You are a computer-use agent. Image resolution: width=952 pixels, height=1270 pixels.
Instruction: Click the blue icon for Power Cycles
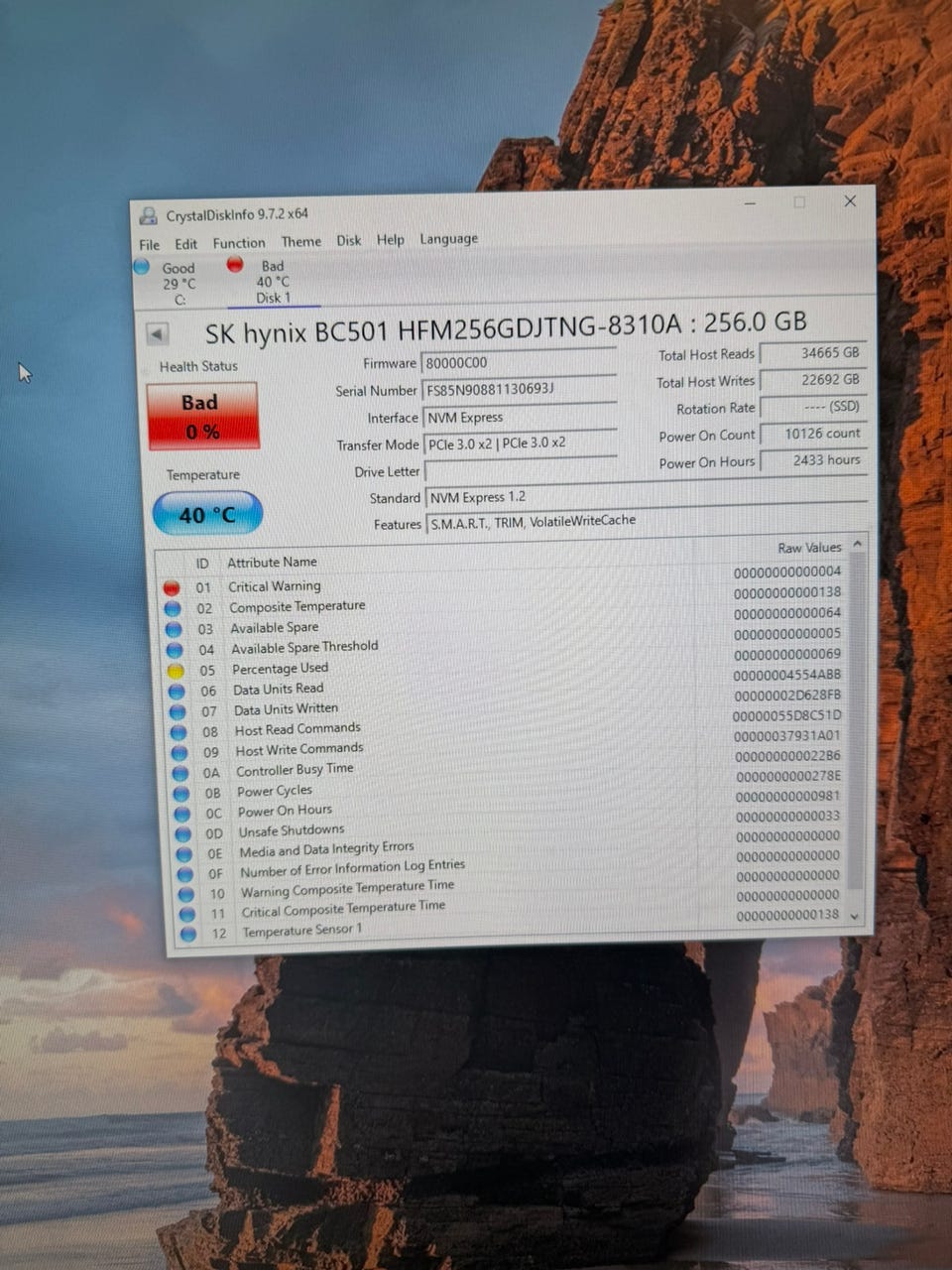(181, 794)
